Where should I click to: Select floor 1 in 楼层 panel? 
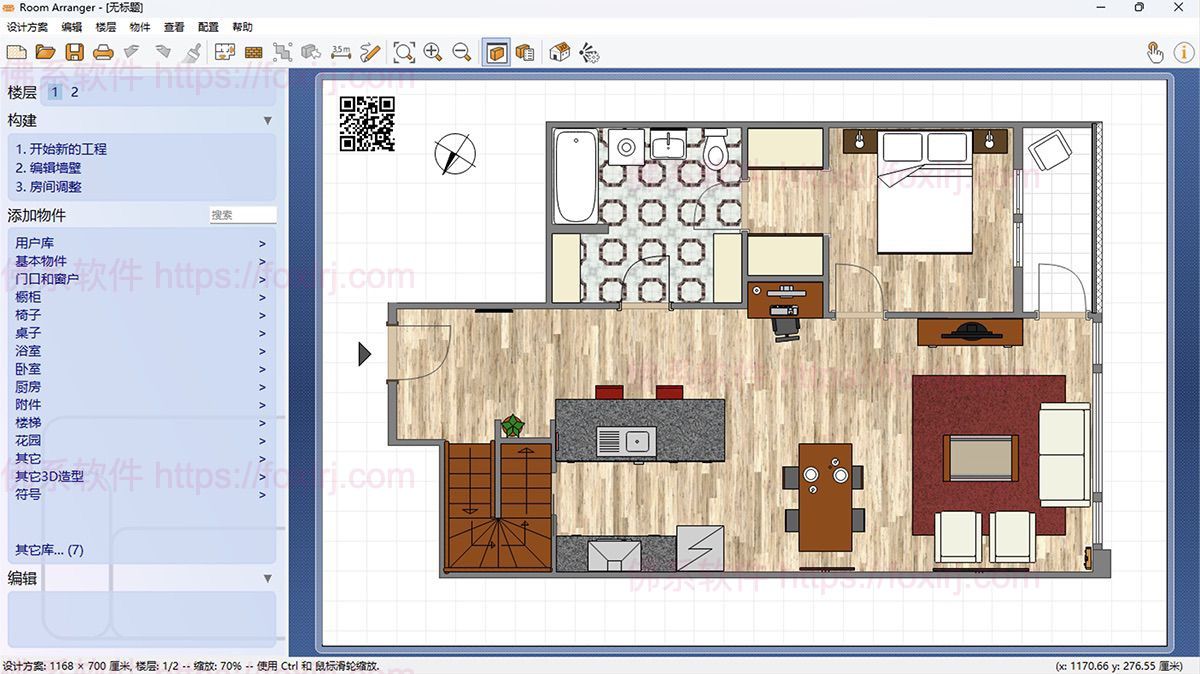coord(55,92)
